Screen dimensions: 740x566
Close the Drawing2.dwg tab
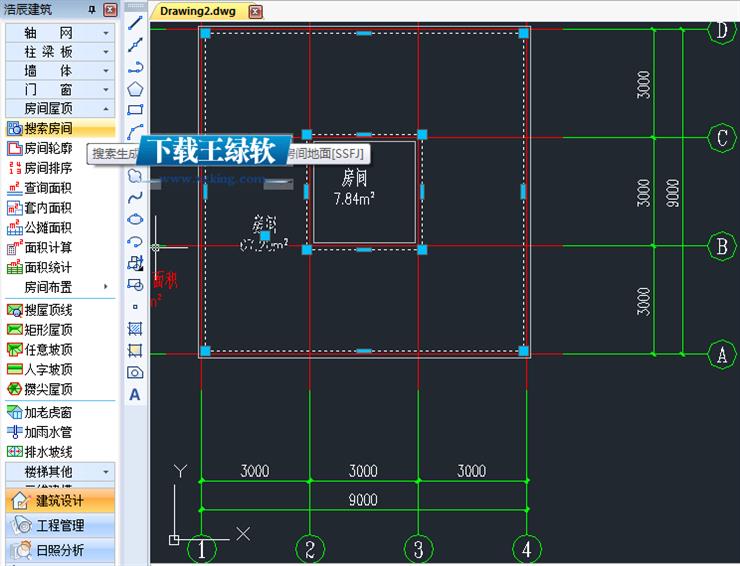point(255,11)
